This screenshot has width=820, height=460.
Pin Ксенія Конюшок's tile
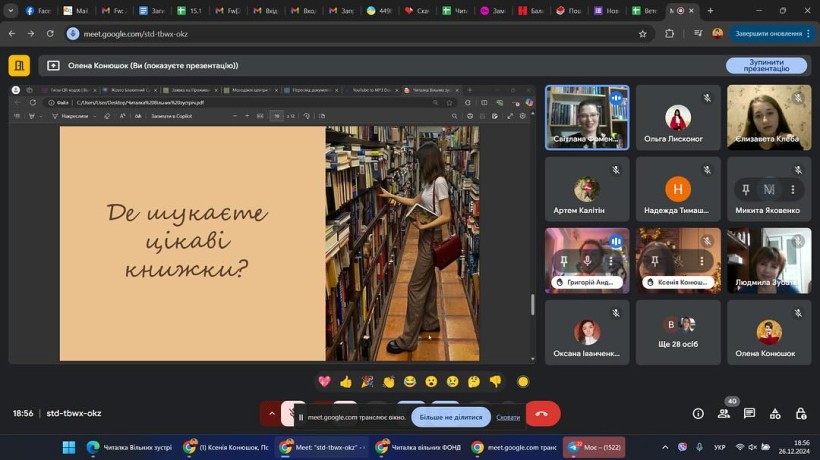click(655, 260)
